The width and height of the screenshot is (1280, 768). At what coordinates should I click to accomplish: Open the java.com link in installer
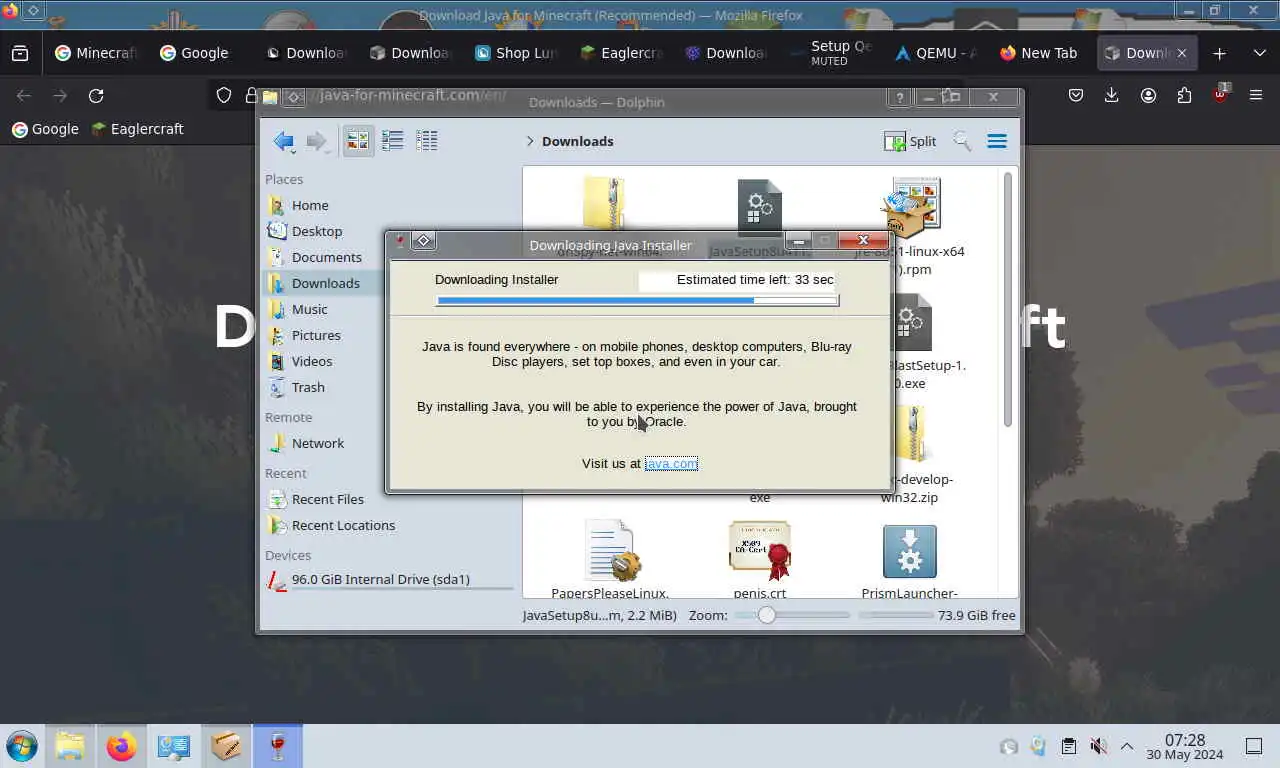(671, 464)
